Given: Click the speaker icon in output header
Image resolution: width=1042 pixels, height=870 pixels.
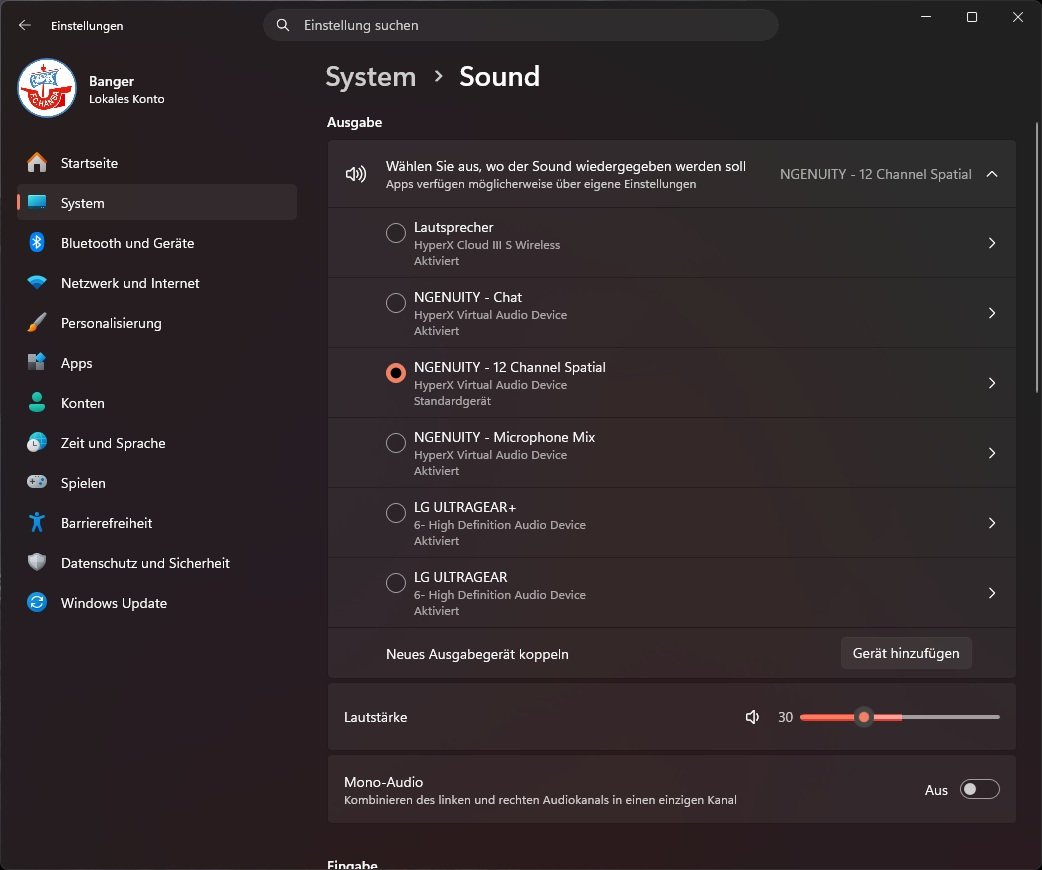Looking at the screenshot, I should 356,174.
